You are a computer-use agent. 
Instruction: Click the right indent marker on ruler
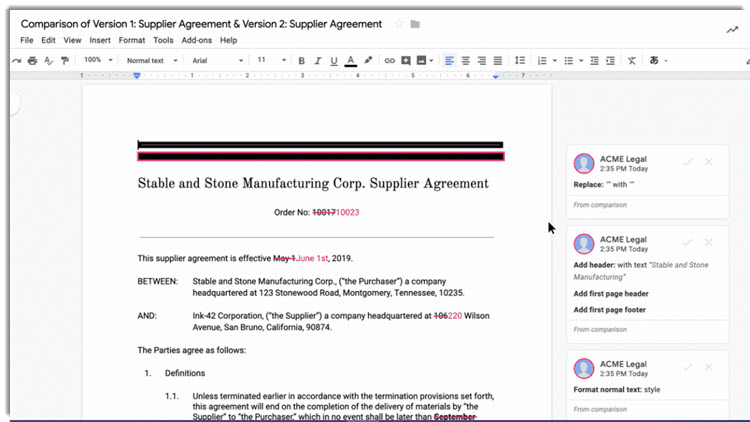pos(496,76)
